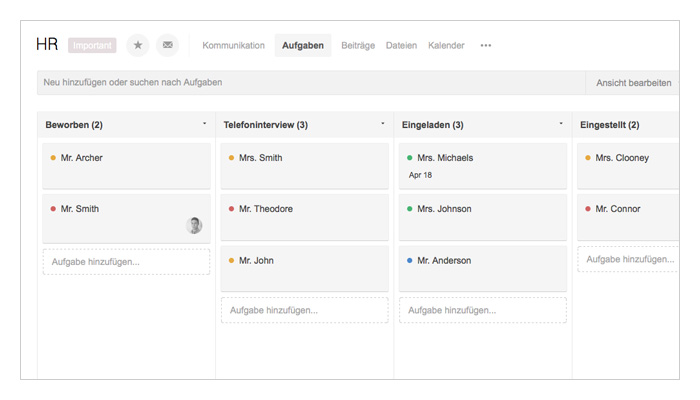Click red status dot on Mr. Connor
Viewport: 700px width, 400px height.
click(588, 209)
